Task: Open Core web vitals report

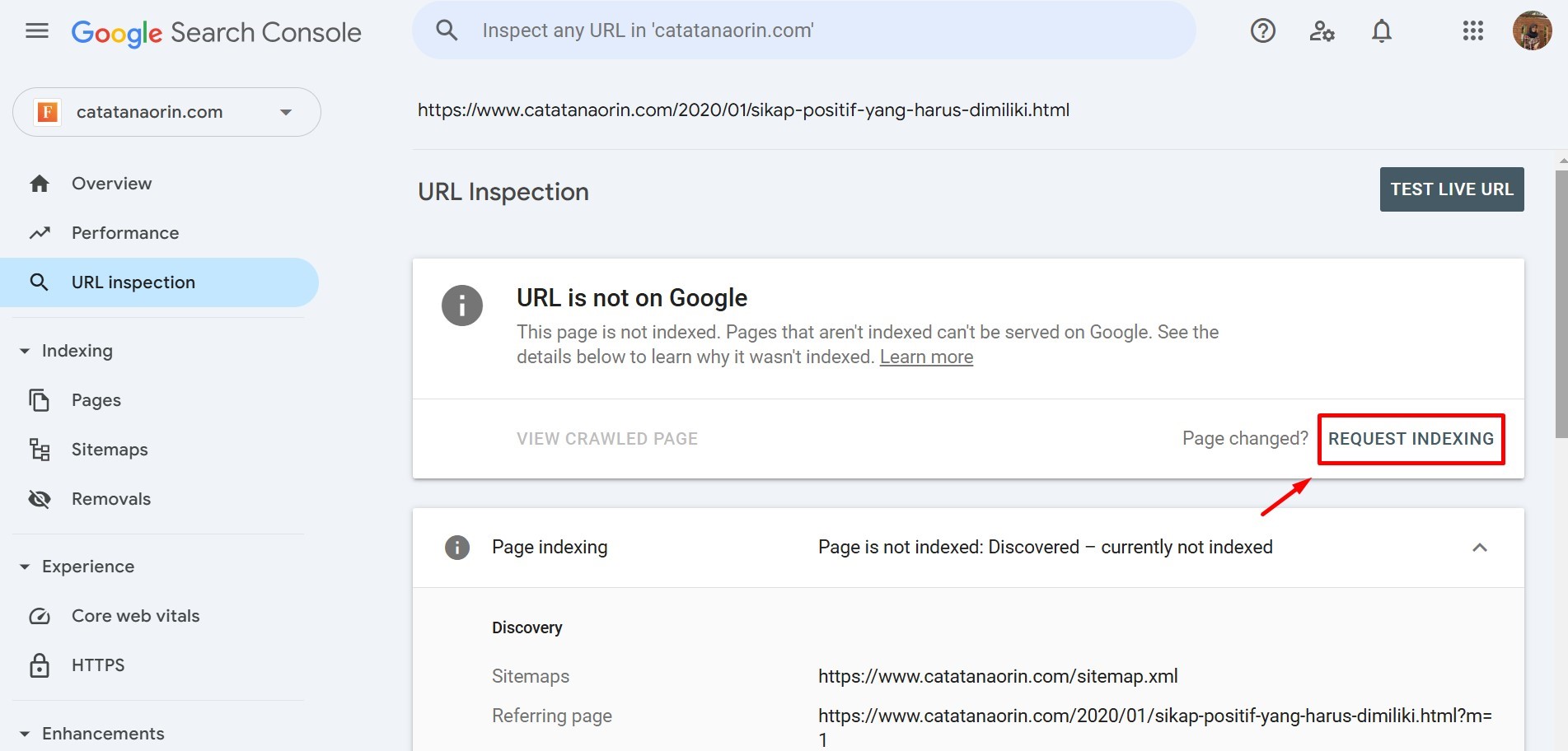Action: pos(136,616)
